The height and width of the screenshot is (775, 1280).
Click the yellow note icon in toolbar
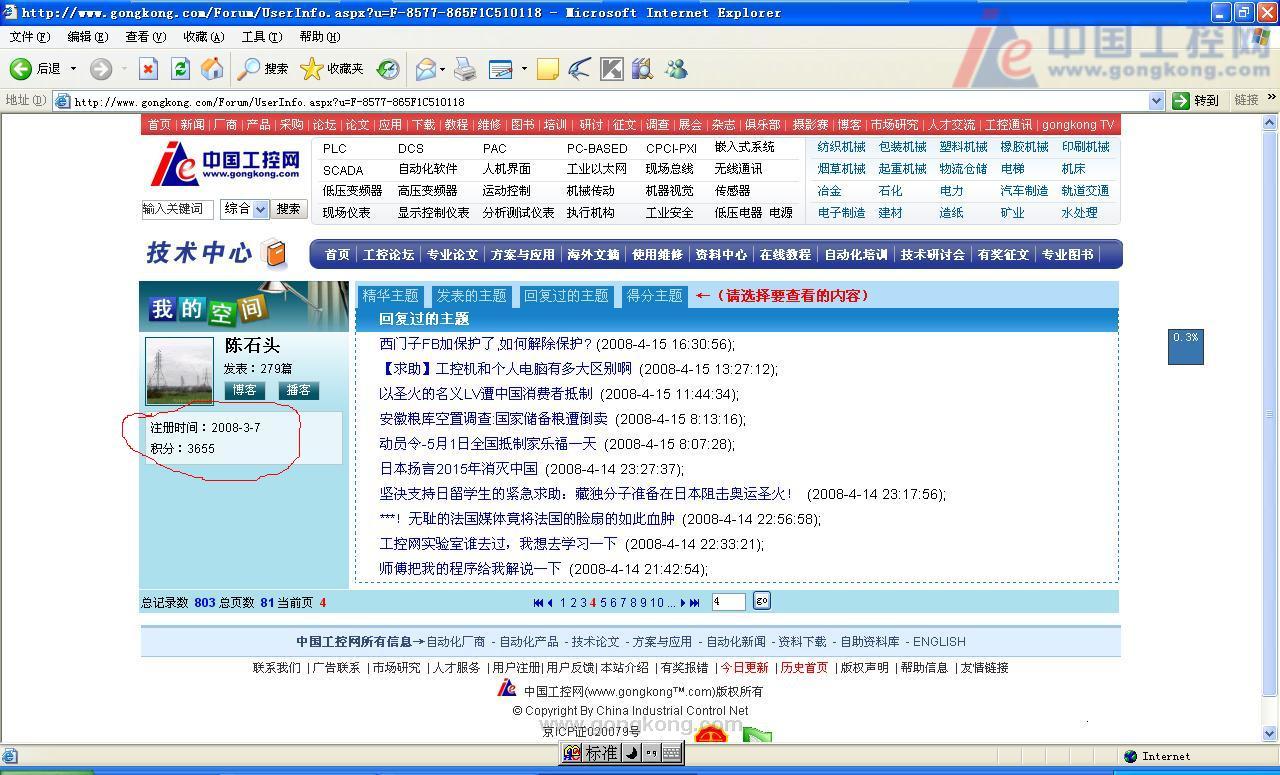(547, 69)
